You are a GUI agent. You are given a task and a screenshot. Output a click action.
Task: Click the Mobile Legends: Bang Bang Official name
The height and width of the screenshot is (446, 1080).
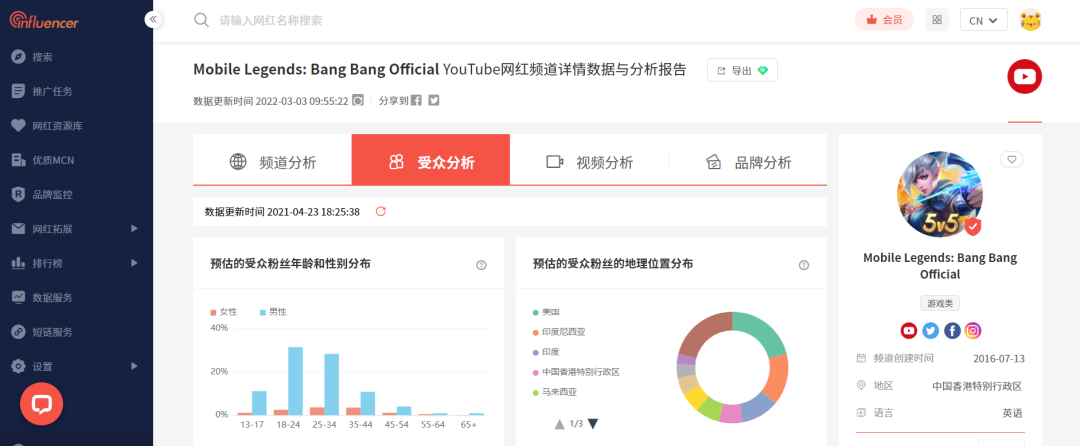coord(939,266)
